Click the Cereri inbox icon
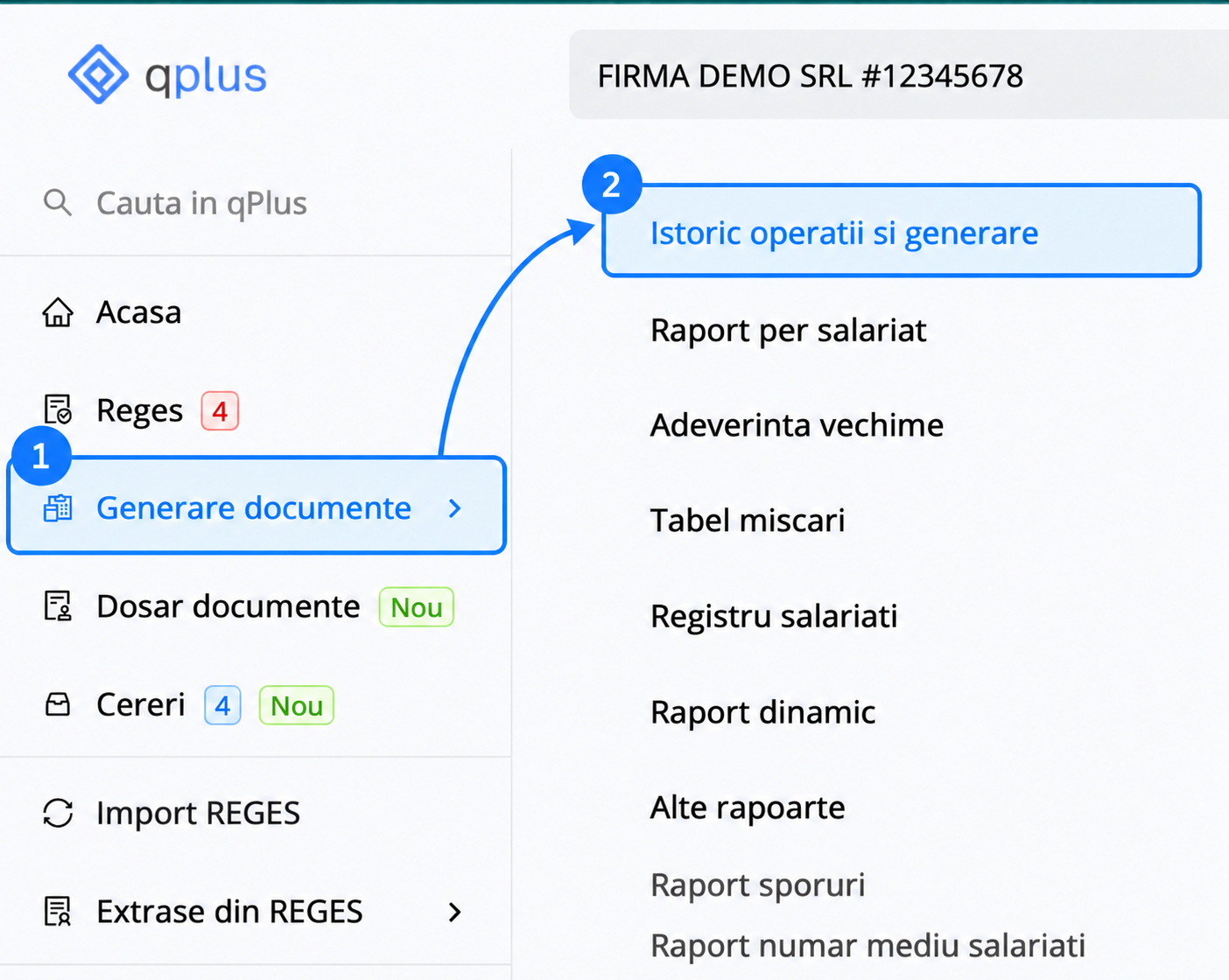1229x980 pixels. pos(58,704)
